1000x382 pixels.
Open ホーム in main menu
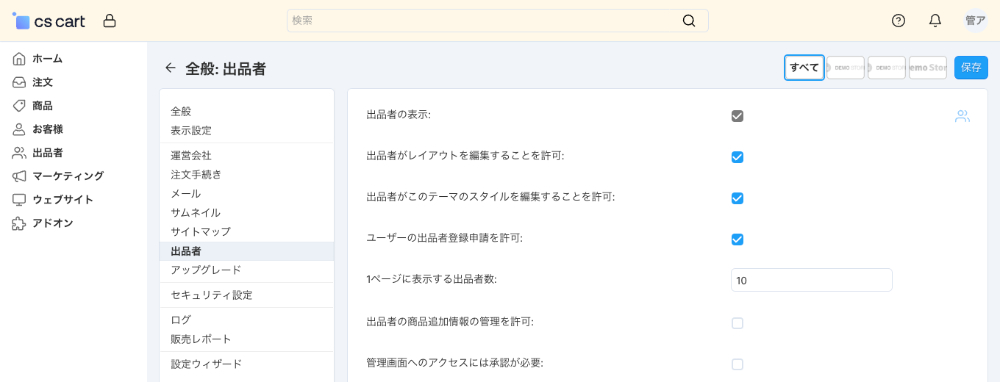(x=47, y=59)
